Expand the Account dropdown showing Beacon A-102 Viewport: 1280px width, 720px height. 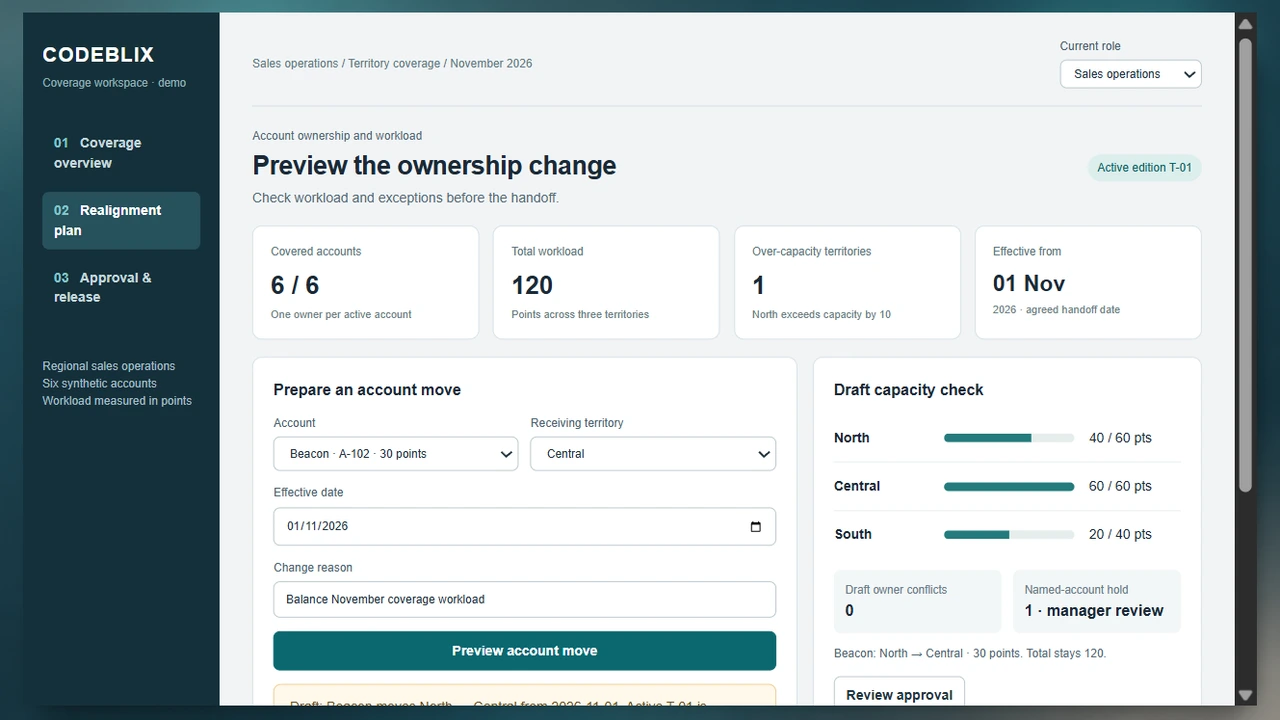(396, 454)
